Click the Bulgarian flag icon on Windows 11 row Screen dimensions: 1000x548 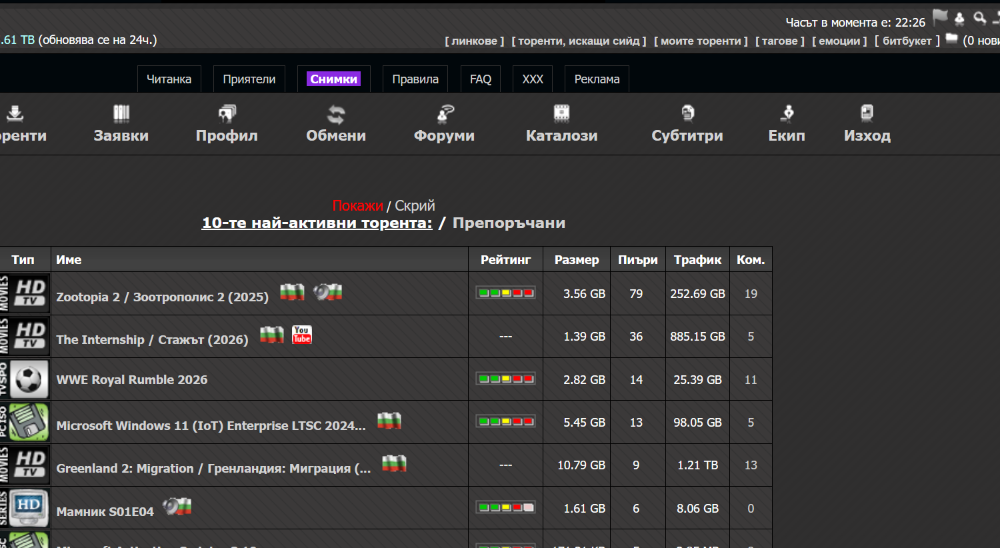click(389, 420)
